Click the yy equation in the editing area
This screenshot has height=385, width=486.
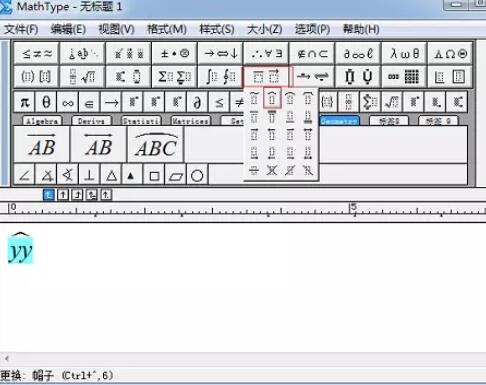coord(20,248)
